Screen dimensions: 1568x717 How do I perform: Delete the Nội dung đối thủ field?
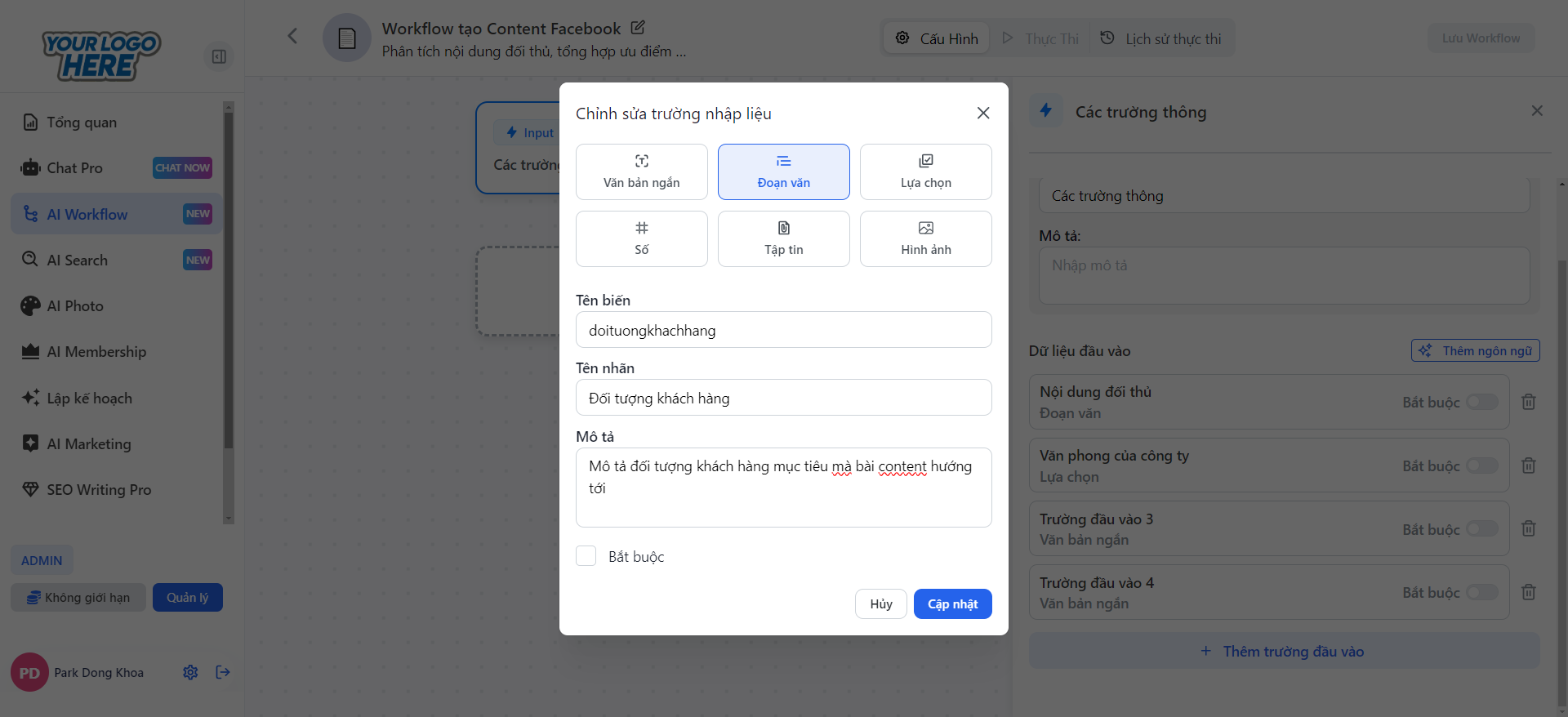pyautogui.click(x=1529, y=402)
